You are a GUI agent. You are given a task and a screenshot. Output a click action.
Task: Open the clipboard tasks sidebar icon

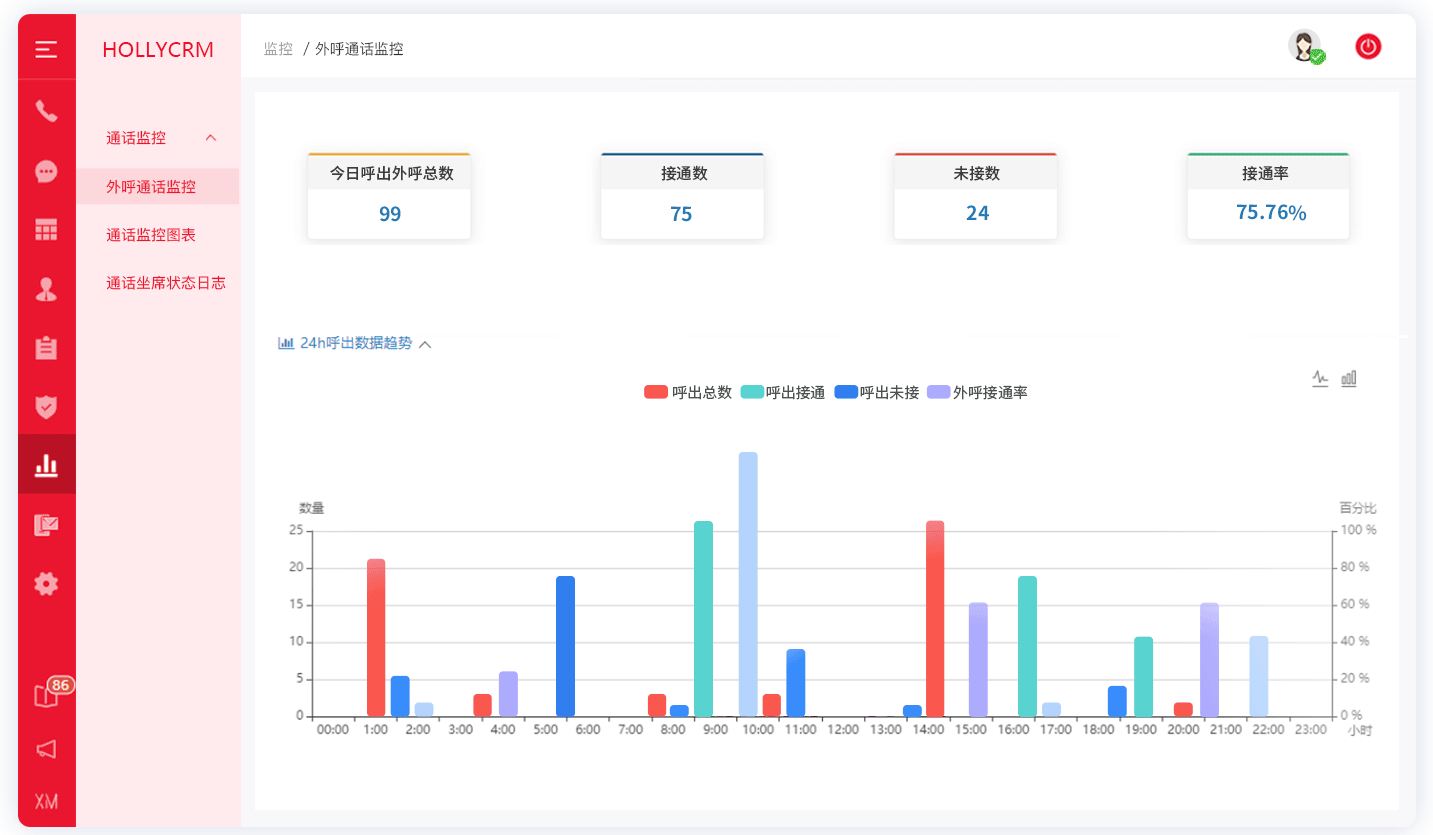click(x=46, y=348)
